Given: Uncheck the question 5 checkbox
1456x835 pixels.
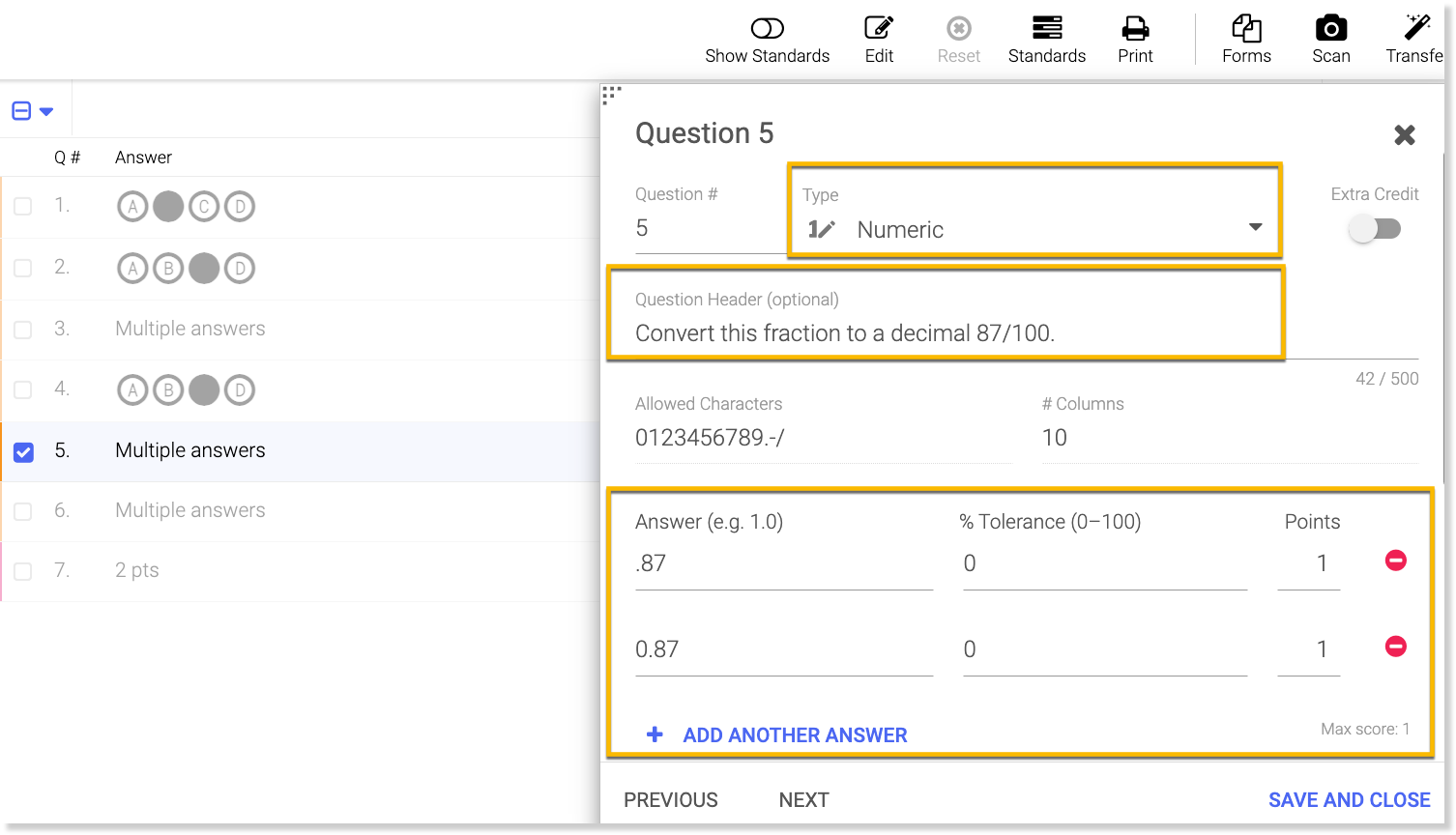Looking at the screenshot, I should click(24, 451).
